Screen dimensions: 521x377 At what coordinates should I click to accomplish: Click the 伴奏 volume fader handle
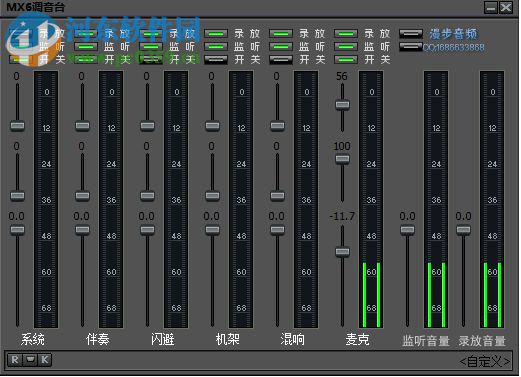[82, 230]
